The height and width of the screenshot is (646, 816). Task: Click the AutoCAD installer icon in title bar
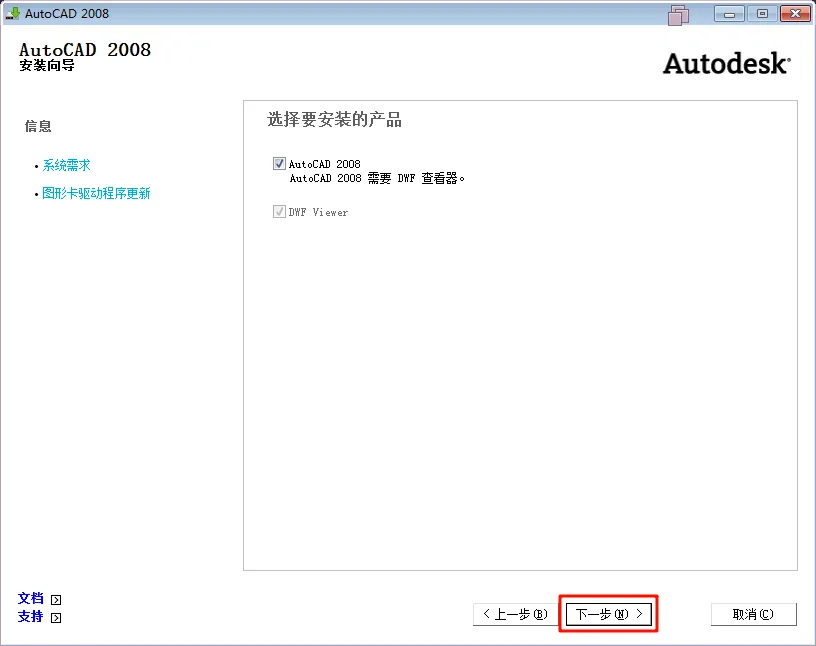12,14
